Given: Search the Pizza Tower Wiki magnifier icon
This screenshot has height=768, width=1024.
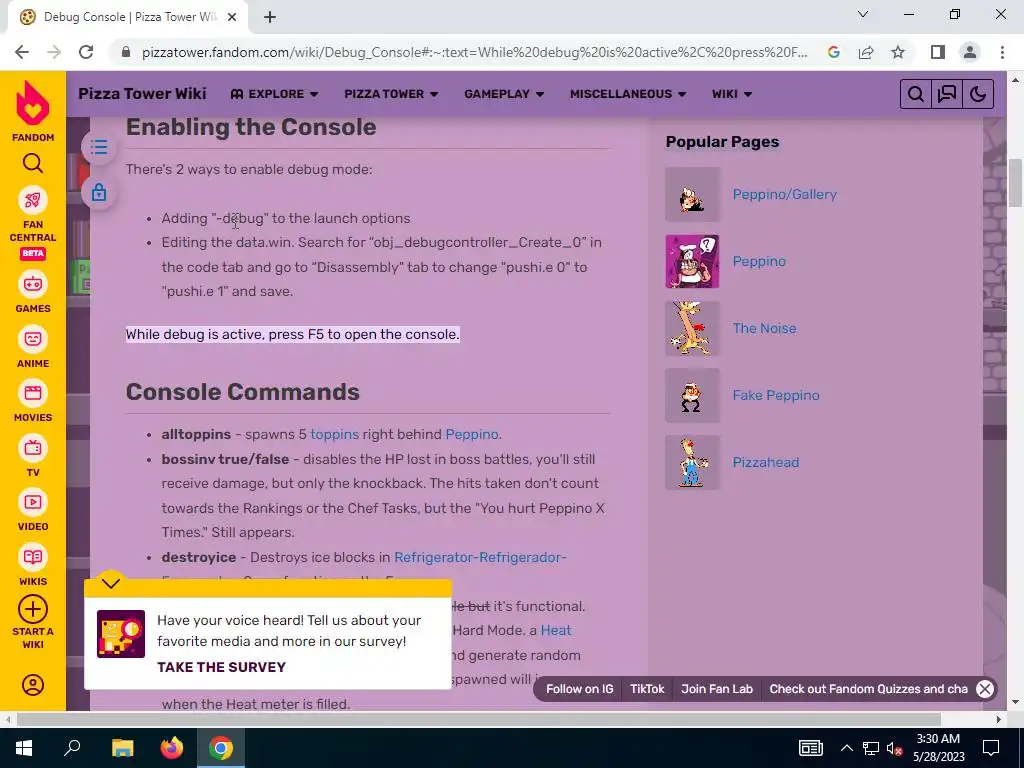Looking at the screenshot, I should tap(916, 94).
